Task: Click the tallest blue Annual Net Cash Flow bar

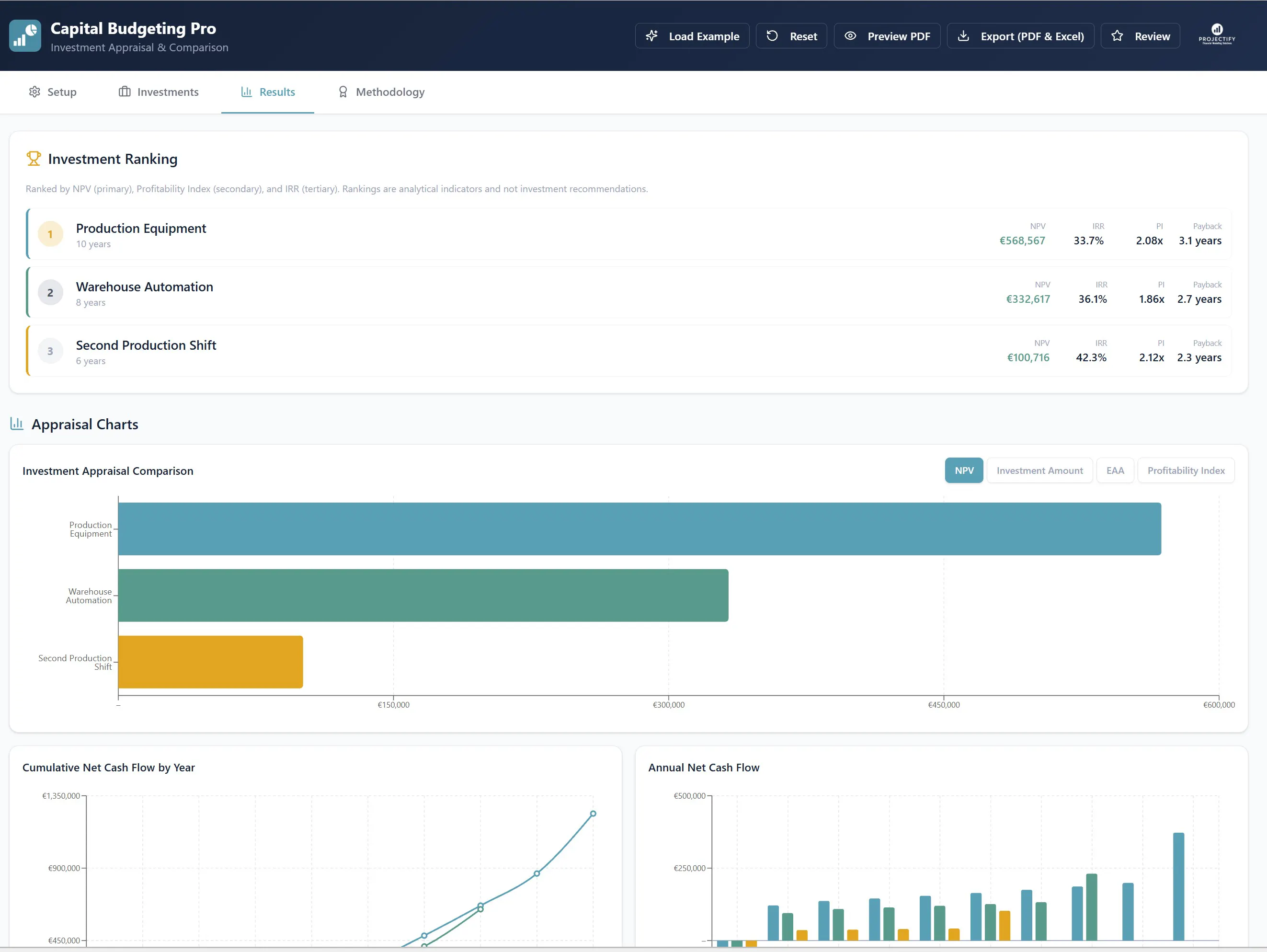Action: click(1178, 886)
